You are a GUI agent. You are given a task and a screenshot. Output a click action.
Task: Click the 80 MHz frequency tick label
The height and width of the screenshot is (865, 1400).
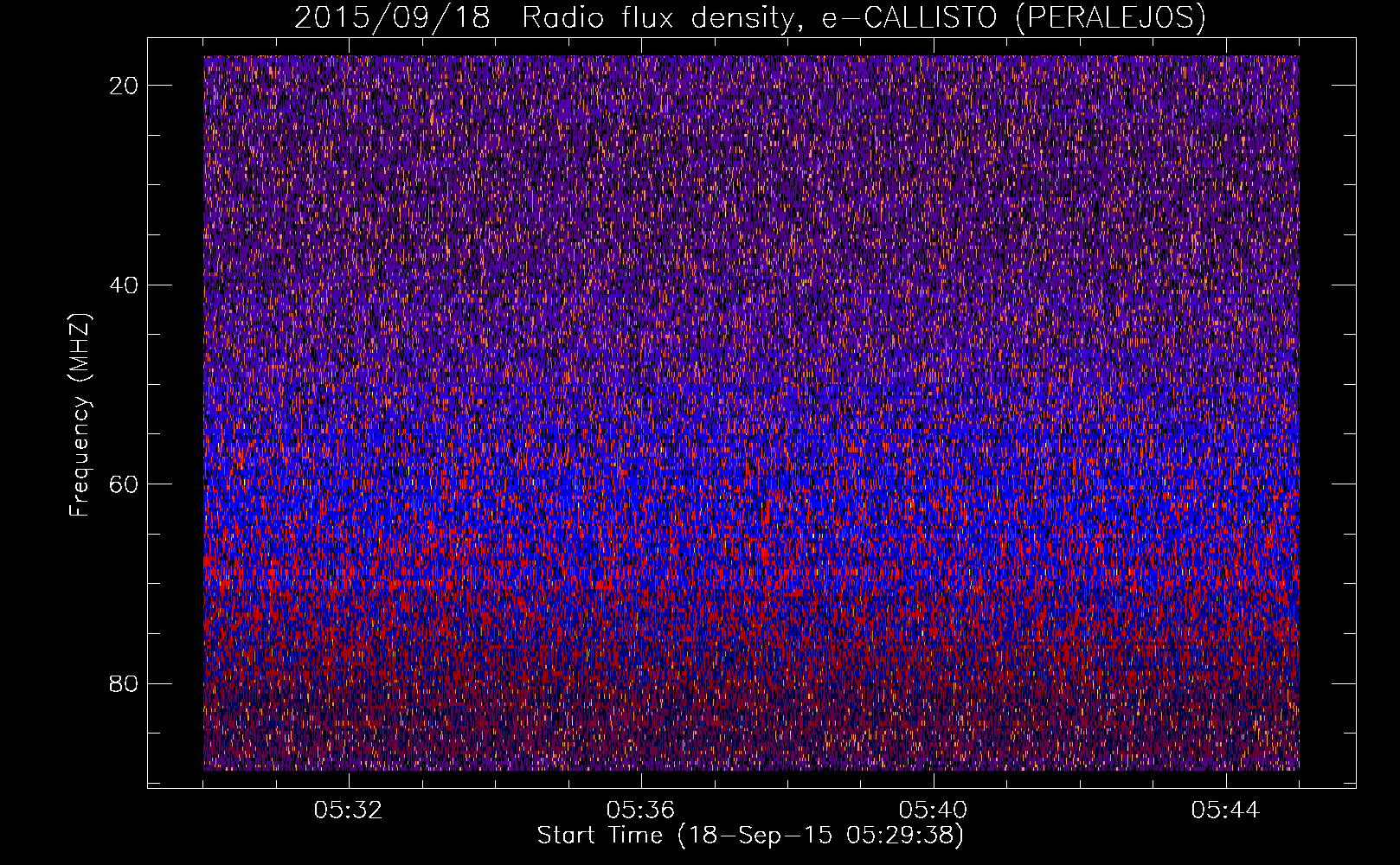(125, 683)
